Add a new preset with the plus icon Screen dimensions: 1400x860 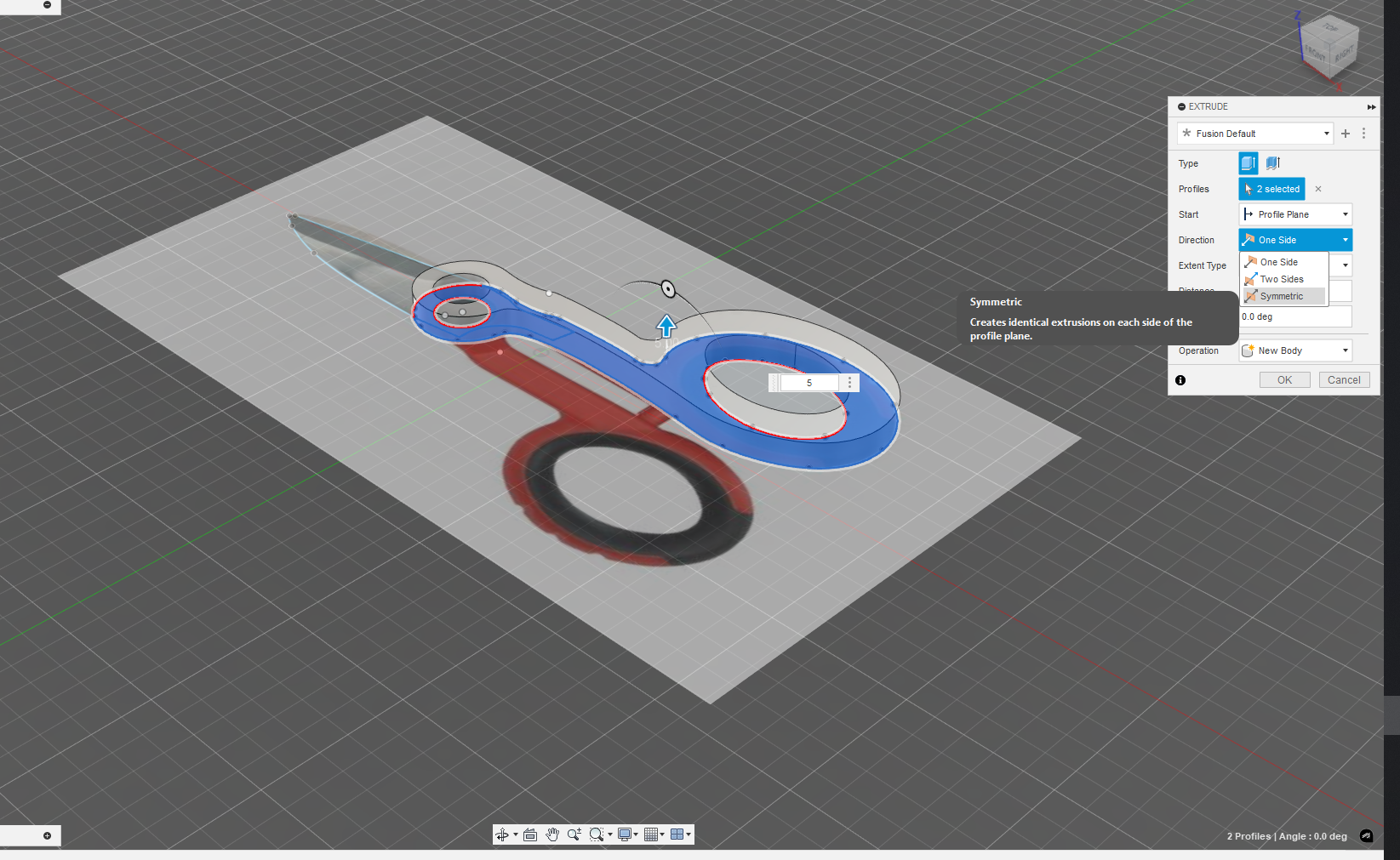(1346, 134)
